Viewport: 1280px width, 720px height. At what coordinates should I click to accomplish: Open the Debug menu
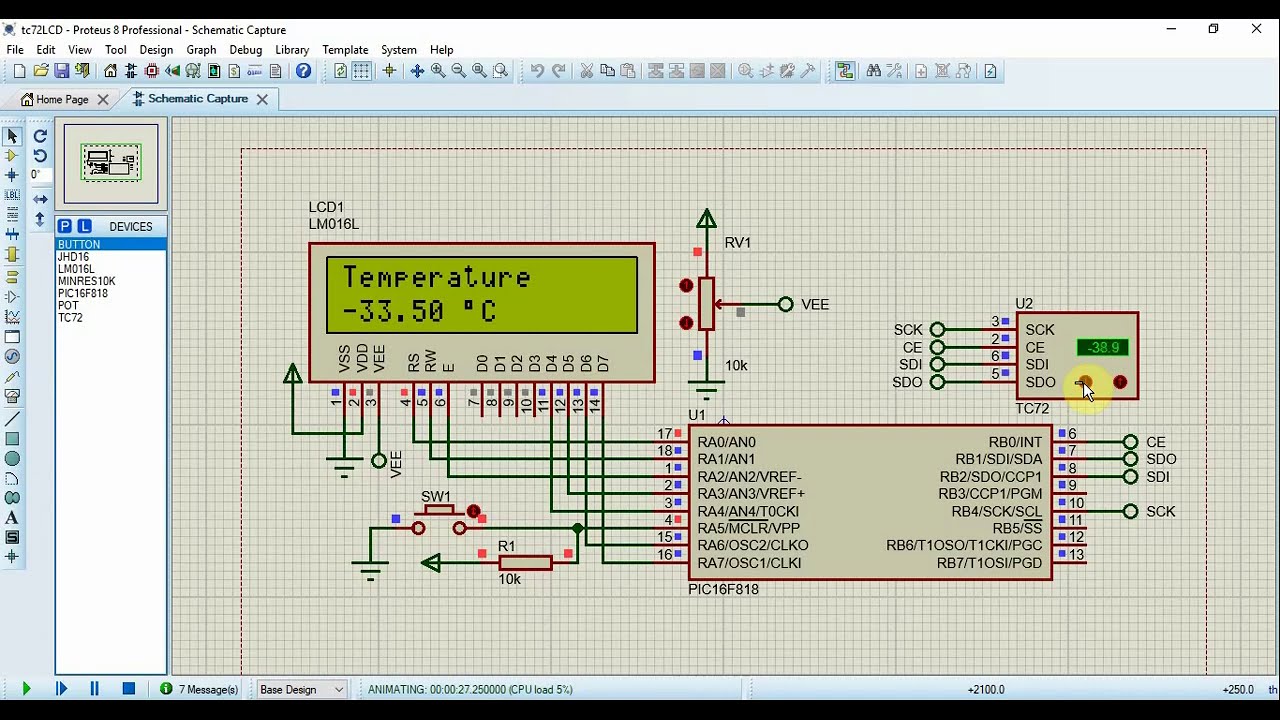tap(245, 49)
